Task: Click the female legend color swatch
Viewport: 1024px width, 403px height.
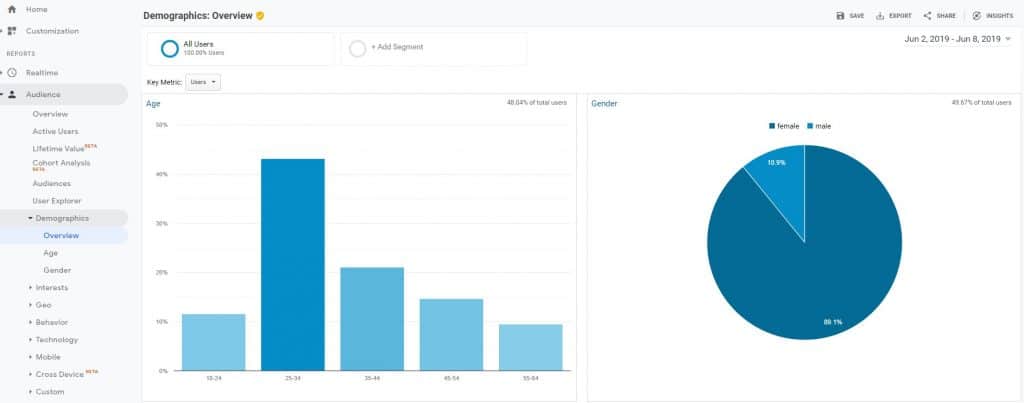Action: click(x=772, y=126)
